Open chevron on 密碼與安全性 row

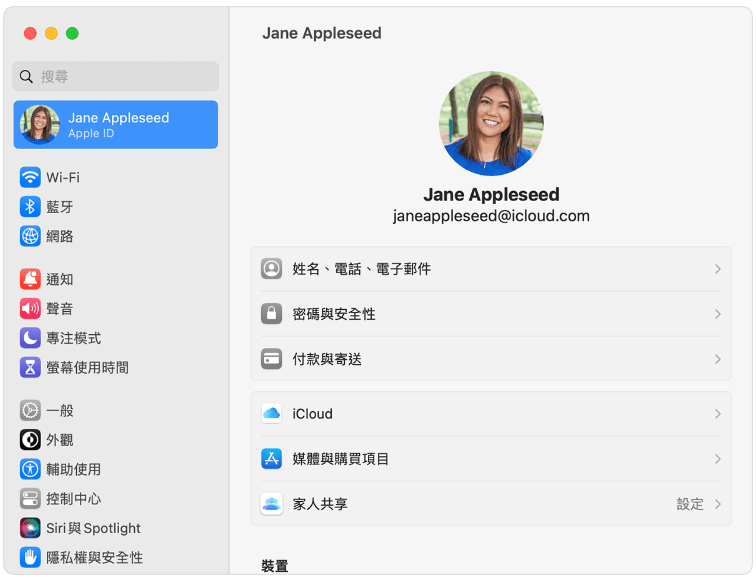[717, 314]
